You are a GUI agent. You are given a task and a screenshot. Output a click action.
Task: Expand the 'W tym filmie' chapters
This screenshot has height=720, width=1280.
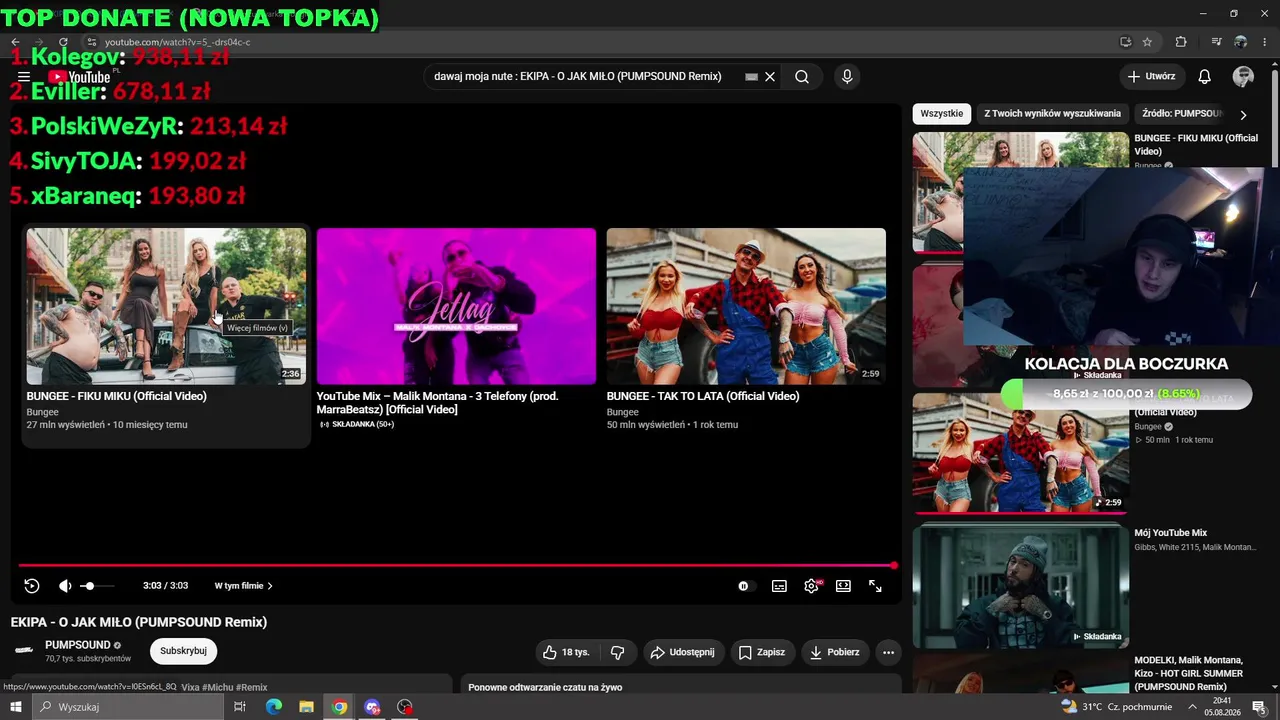(x=243, y=586)
